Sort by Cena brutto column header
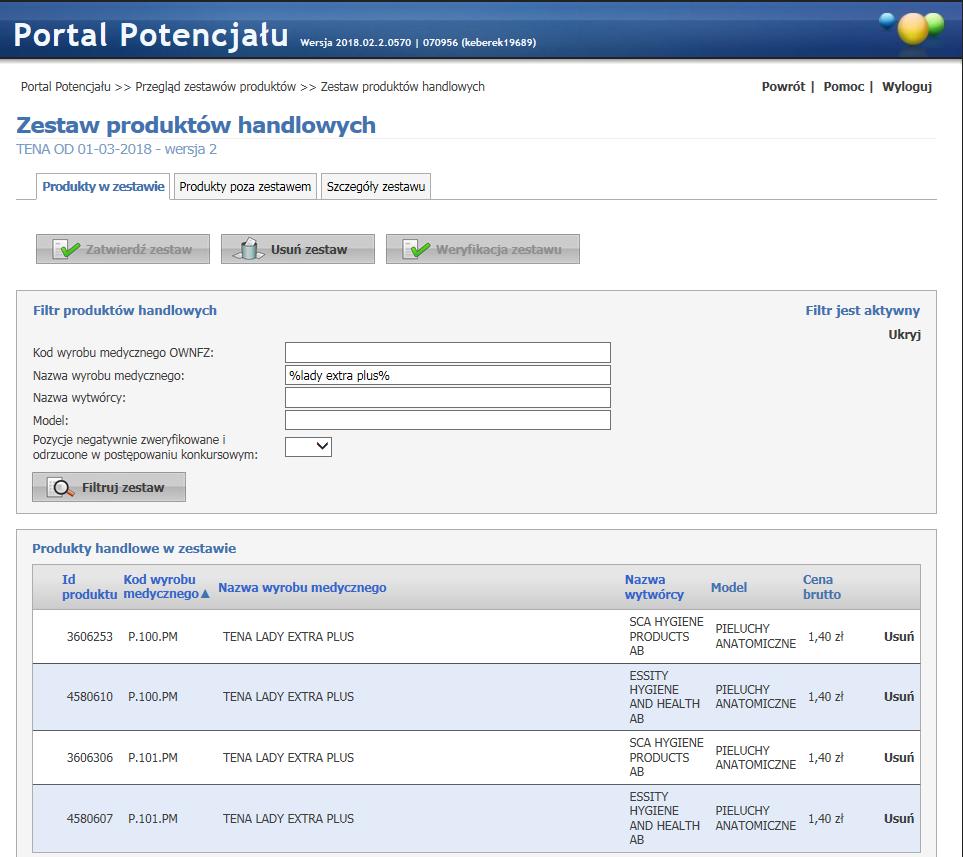The height and width of the screenshot is (857, 963). pos(822,587)
